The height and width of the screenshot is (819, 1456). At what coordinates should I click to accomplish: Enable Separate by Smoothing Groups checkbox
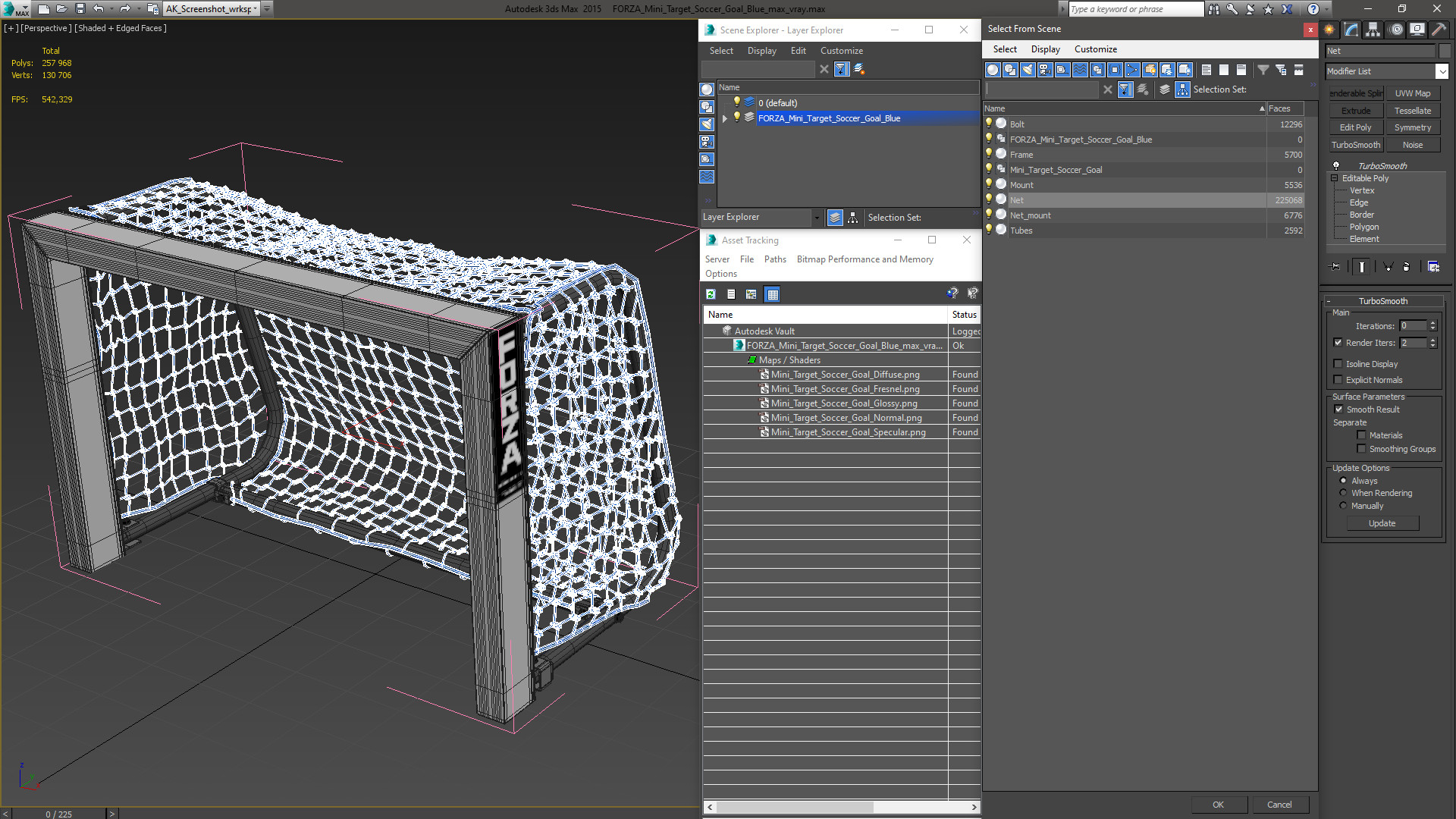[1361, 449]
